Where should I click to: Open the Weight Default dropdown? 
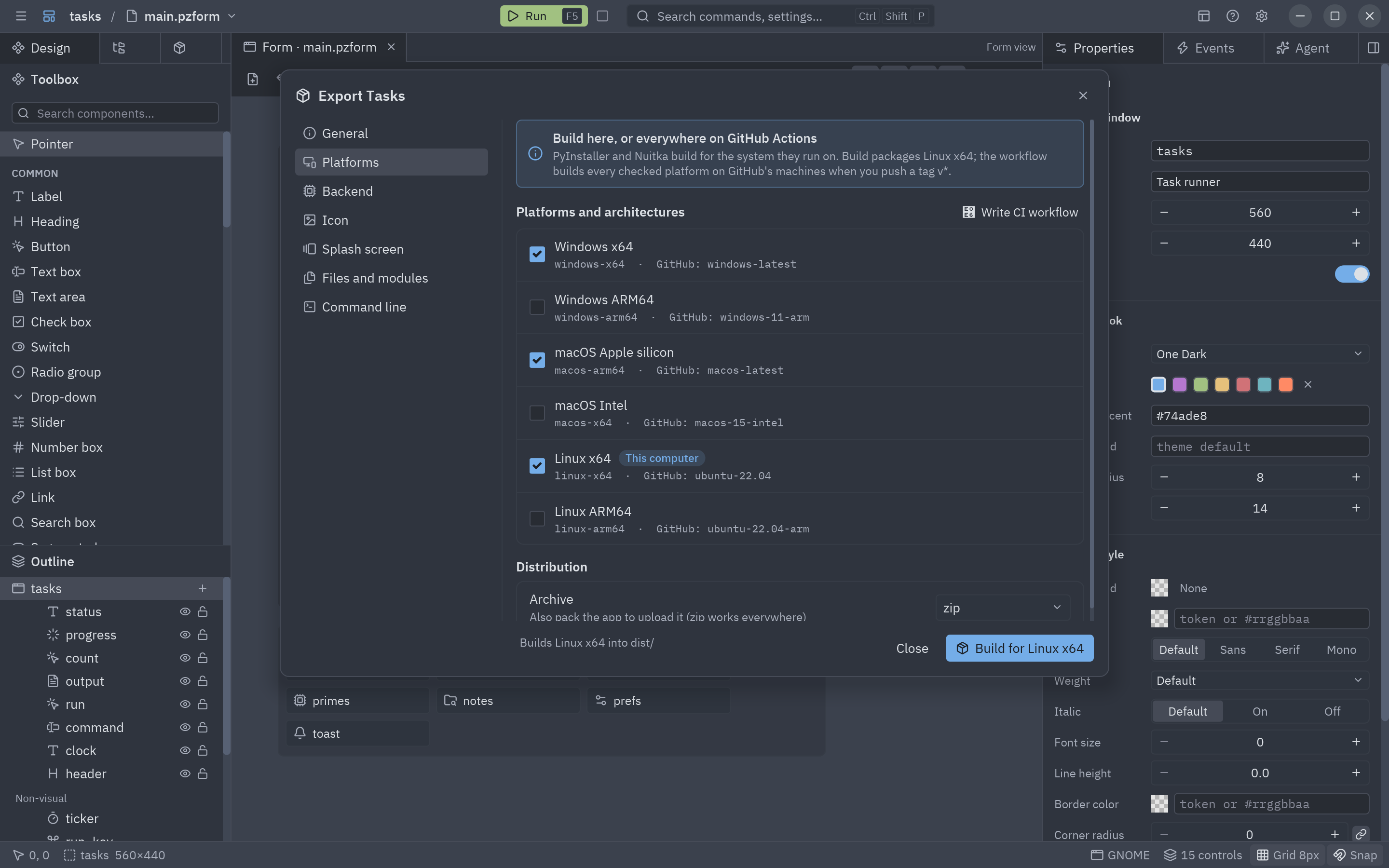pyautogui.click(x=1260, y=680)
